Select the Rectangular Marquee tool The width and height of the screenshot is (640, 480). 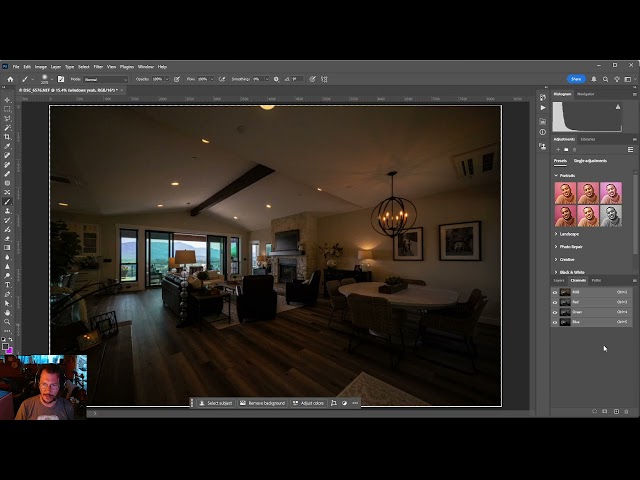pyautogui.click(x=7, y=109)
